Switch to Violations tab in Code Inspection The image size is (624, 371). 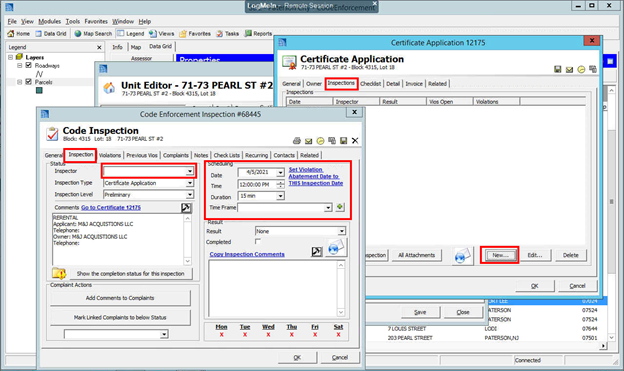[x=110, y=155]
